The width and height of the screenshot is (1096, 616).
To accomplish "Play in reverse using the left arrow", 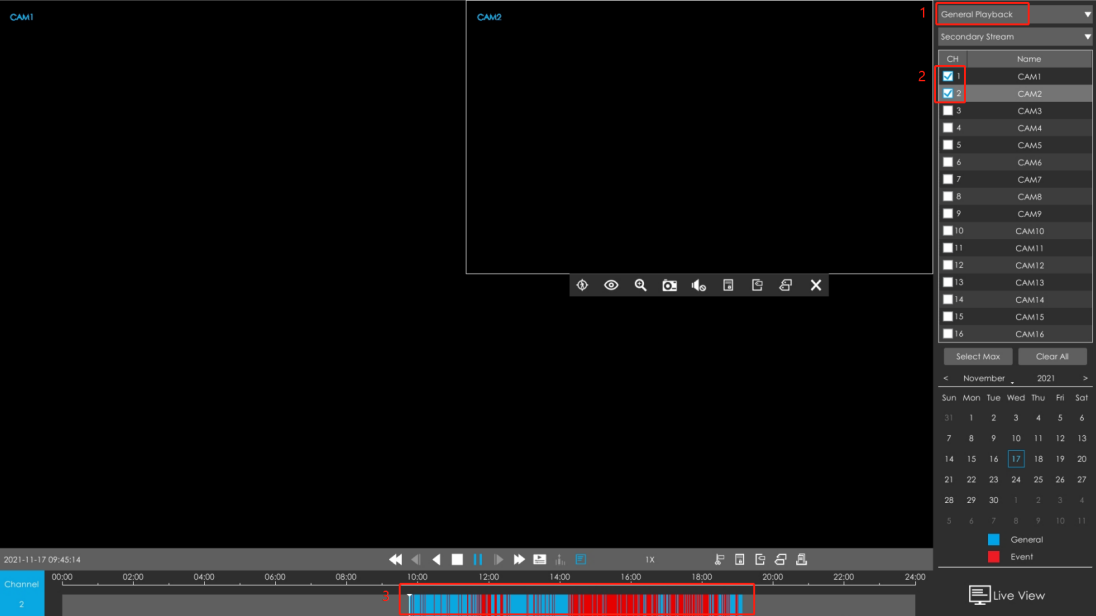I will point(436,559).
